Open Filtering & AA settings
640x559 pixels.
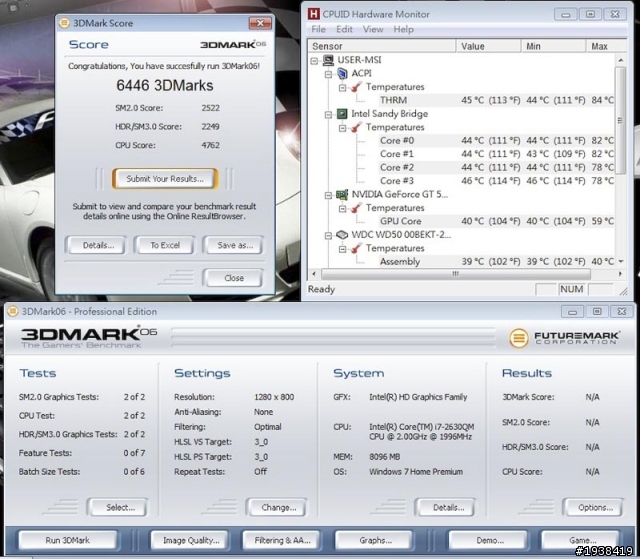point(282,540)
